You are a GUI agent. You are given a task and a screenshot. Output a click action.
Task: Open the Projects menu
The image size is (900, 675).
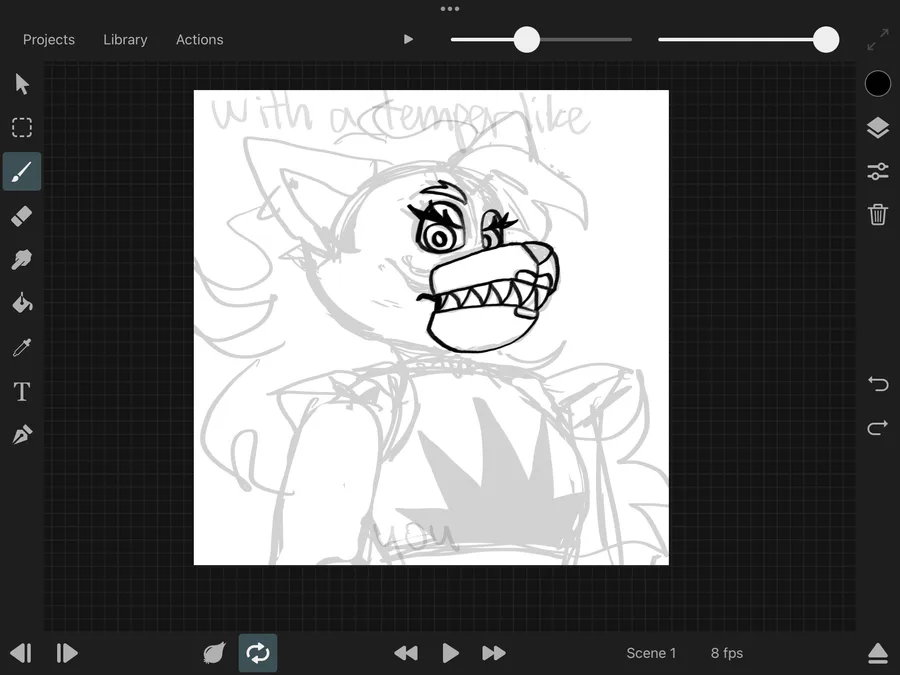(49, 40)
